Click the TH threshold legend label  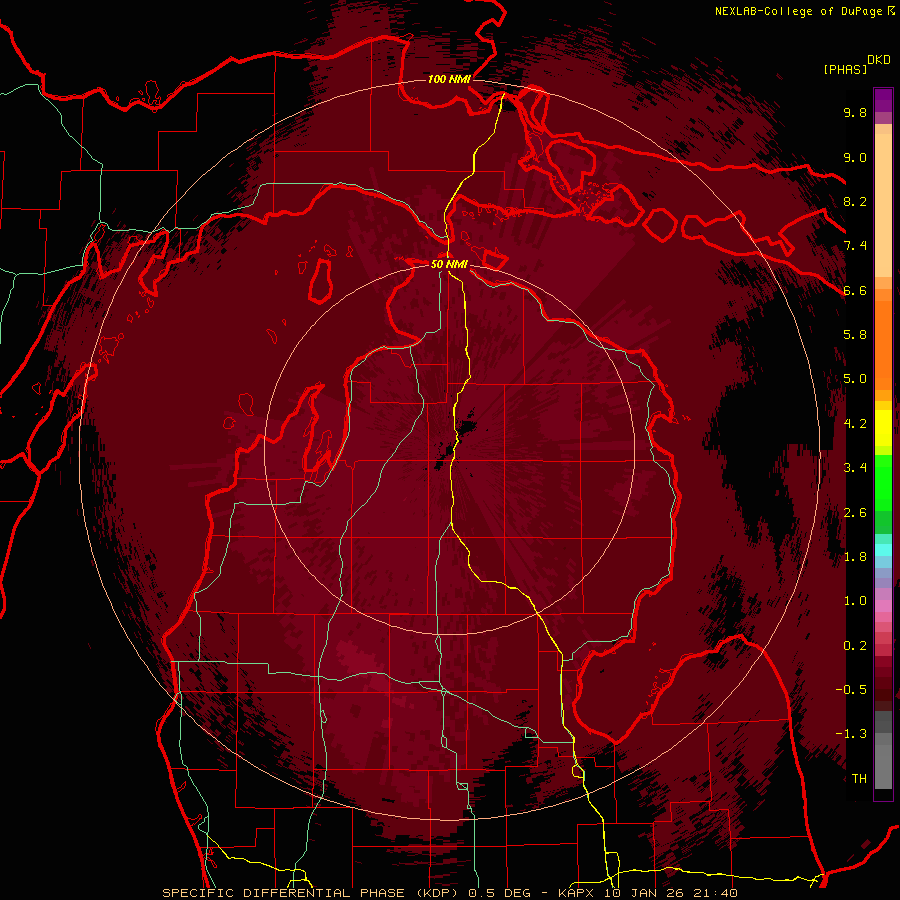click(x=859, y=779)
